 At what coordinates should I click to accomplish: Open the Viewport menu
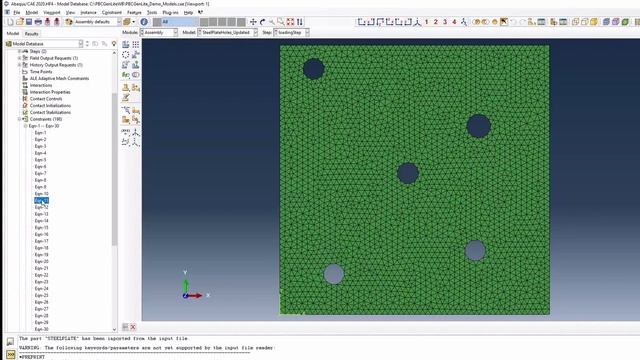point(51,13)
